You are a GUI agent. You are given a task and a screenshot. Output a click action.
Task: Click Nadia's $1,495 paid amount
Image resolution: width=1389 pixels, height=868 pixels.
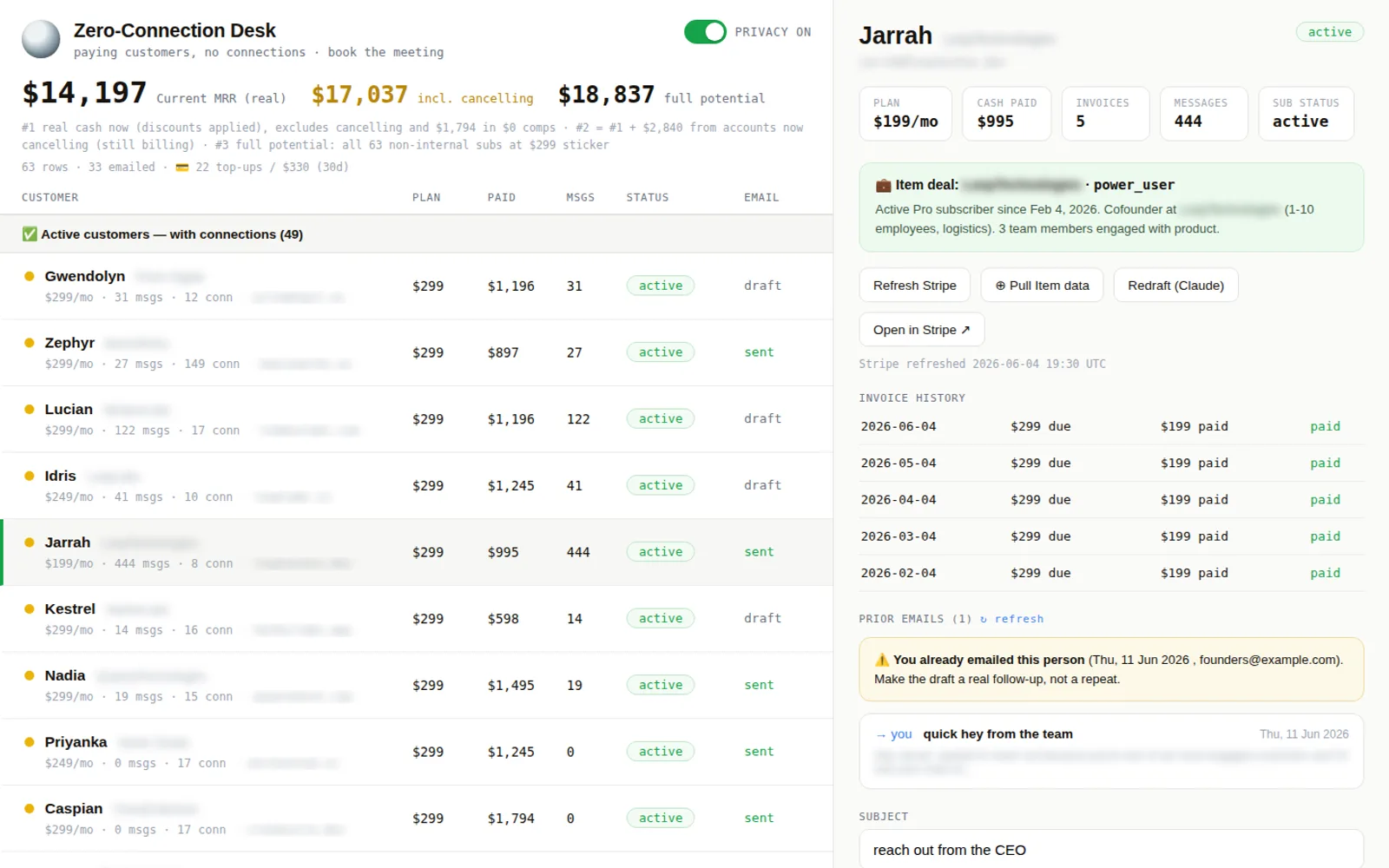pyautogui.click(x=511, y=686)
